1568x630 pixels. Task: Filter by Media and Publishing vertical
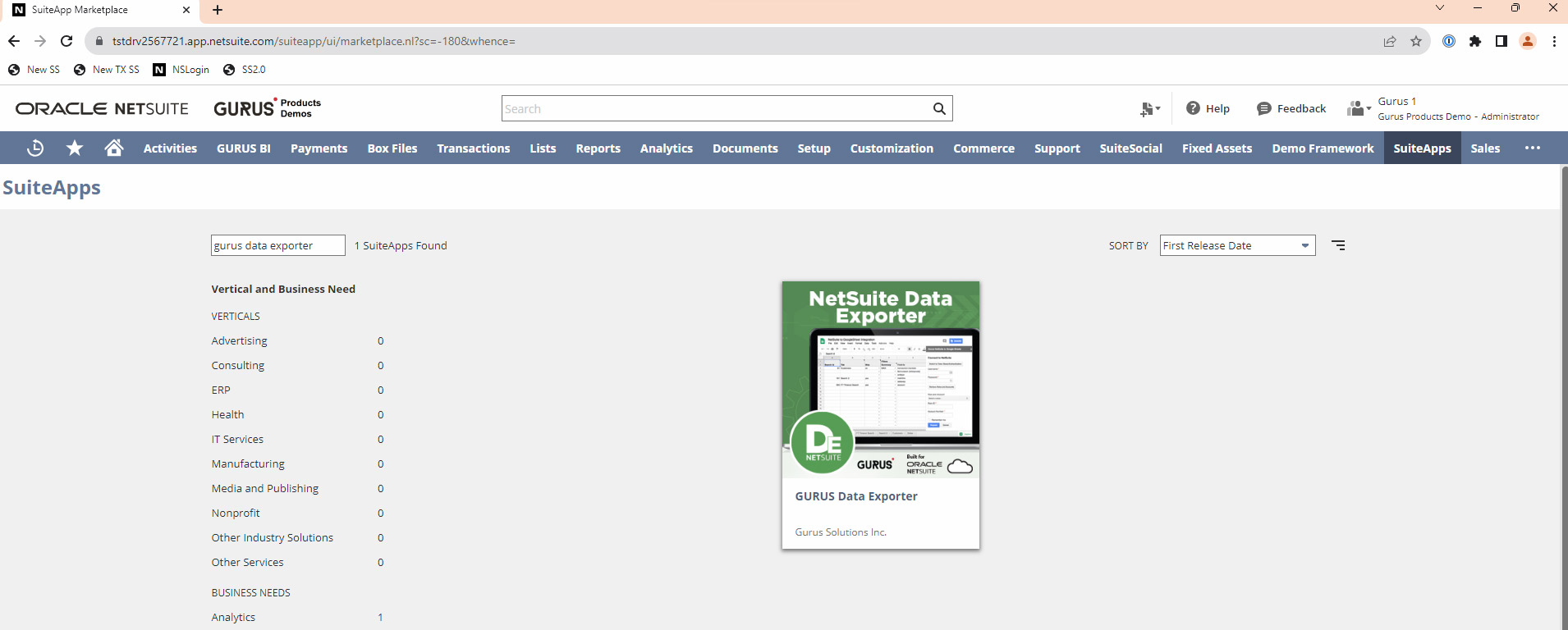(x=265, y=488)
